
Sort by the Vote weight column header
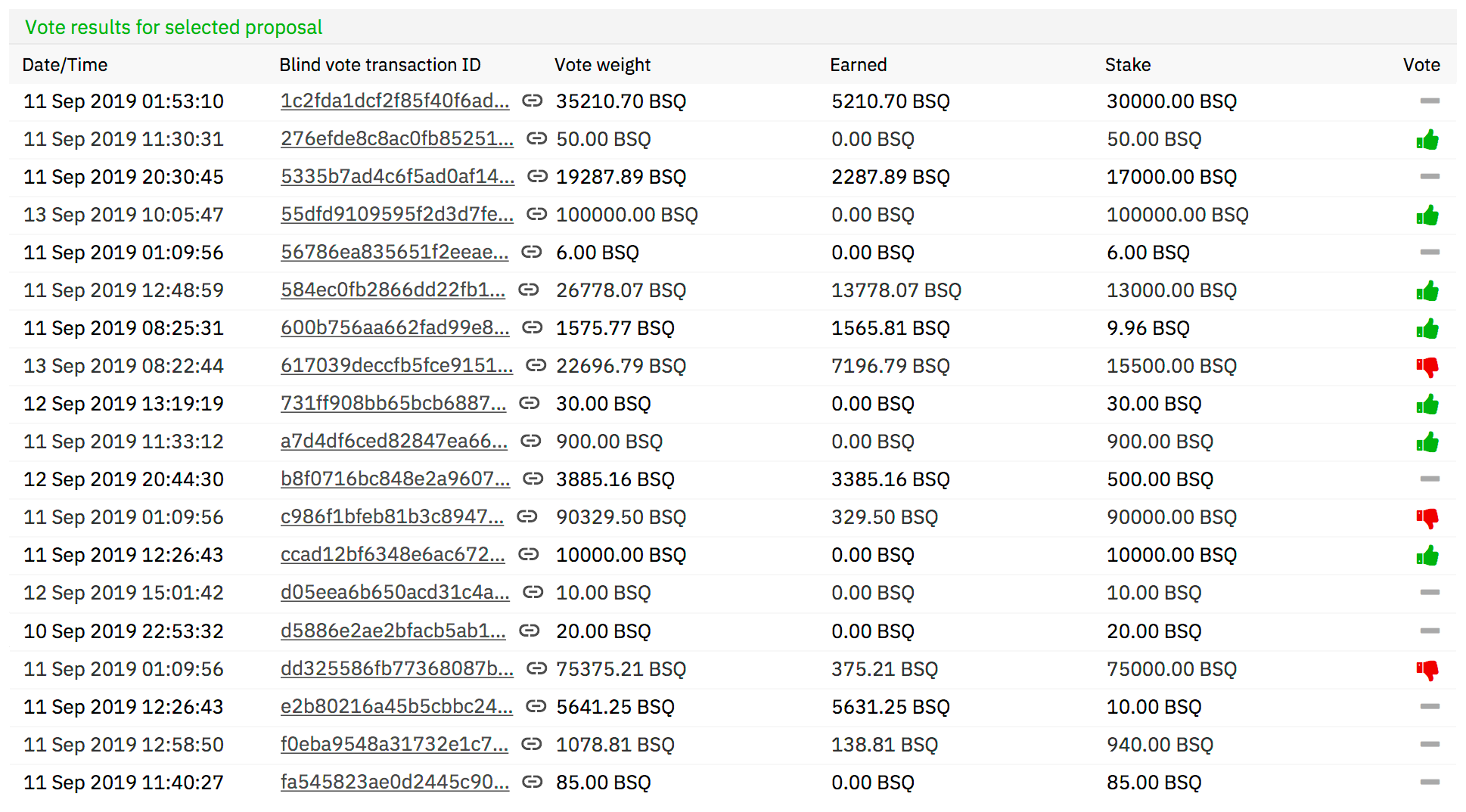[x=602, y=65]
